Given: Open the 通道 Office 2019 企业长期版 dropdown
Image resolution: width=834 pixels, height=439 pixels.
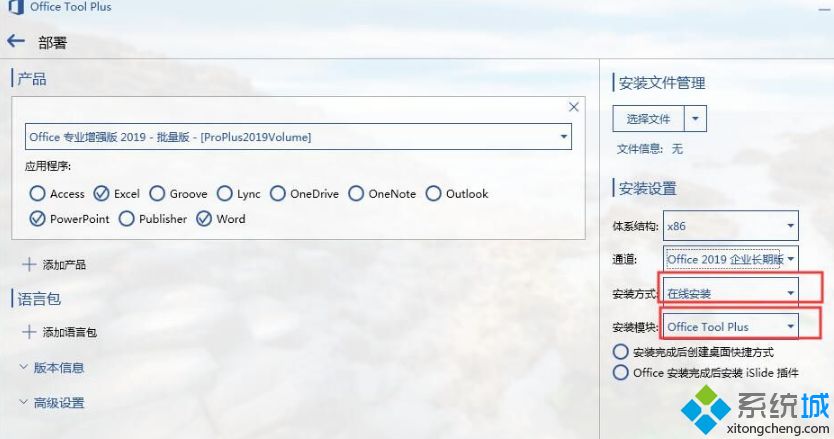Looking at the screenshot, I should tap(730, 259).
